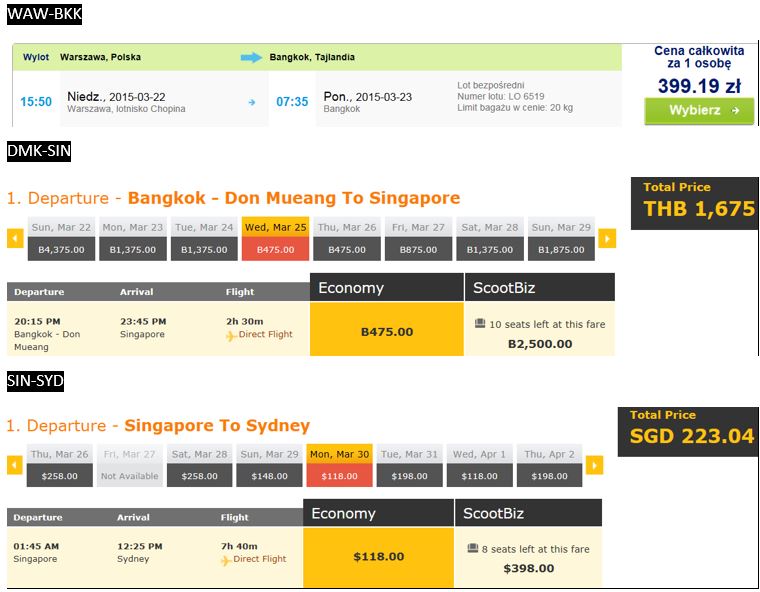The image size is (760, 592).
Task: Click the green Wybierz button
Action: click(x=699, y=111)
